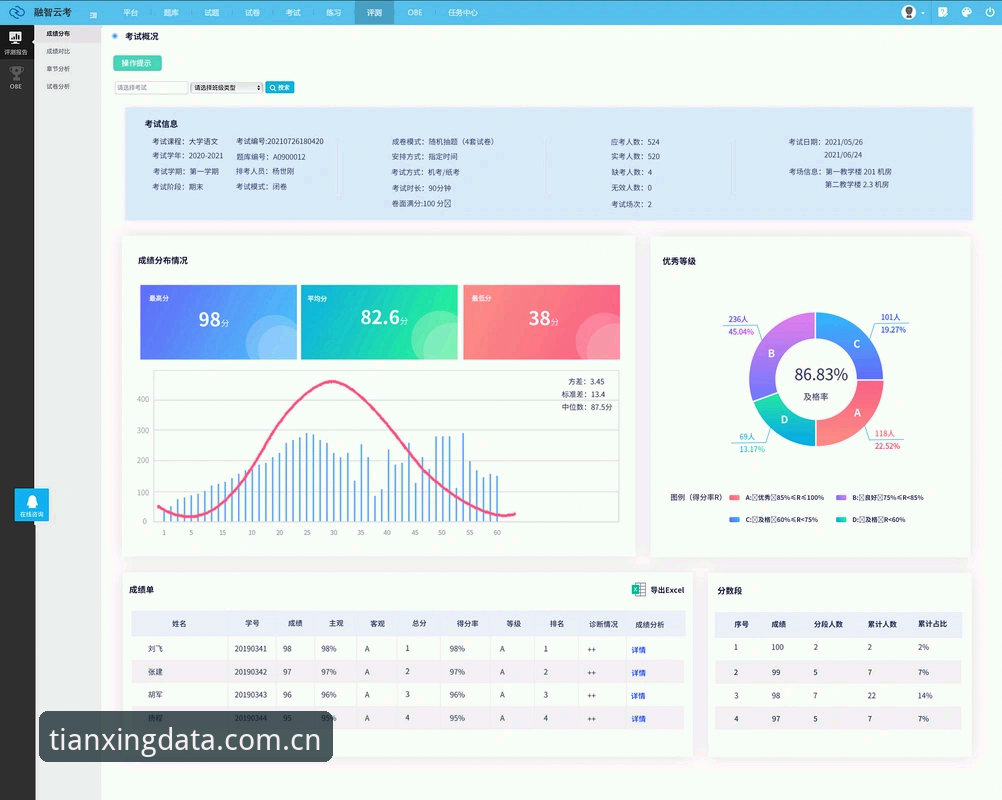This screenshot has height=800, width=1002.
Task: Expand the user avatar dropdown
Action: point(913,12)
